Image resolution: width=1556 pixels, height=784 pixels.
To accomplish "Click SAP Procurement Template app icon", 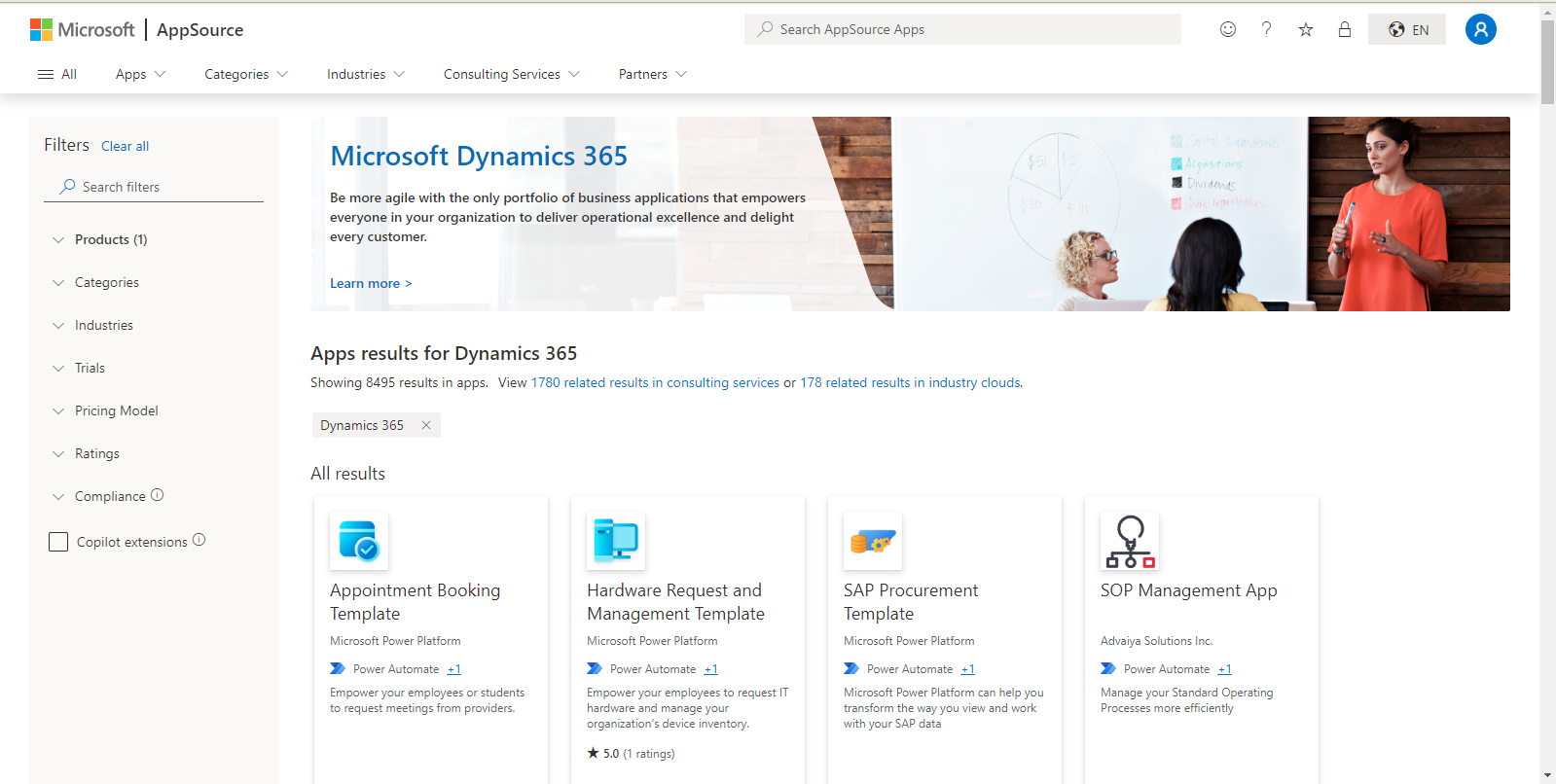I will click(x=873, y=541).
